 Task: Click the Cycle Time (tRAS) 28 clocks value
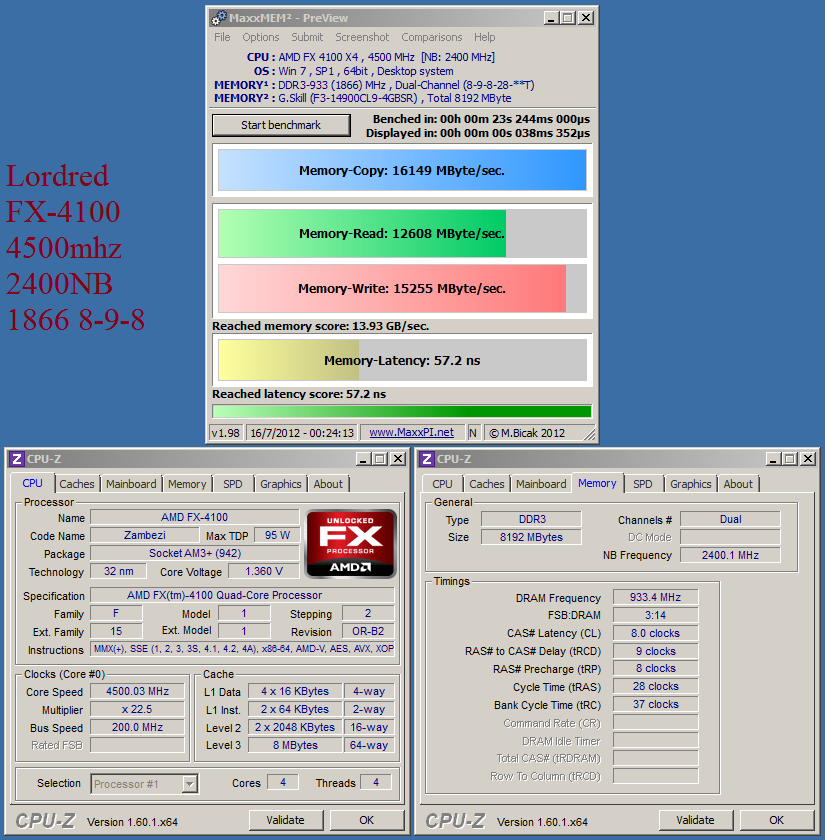pos(655,686)
